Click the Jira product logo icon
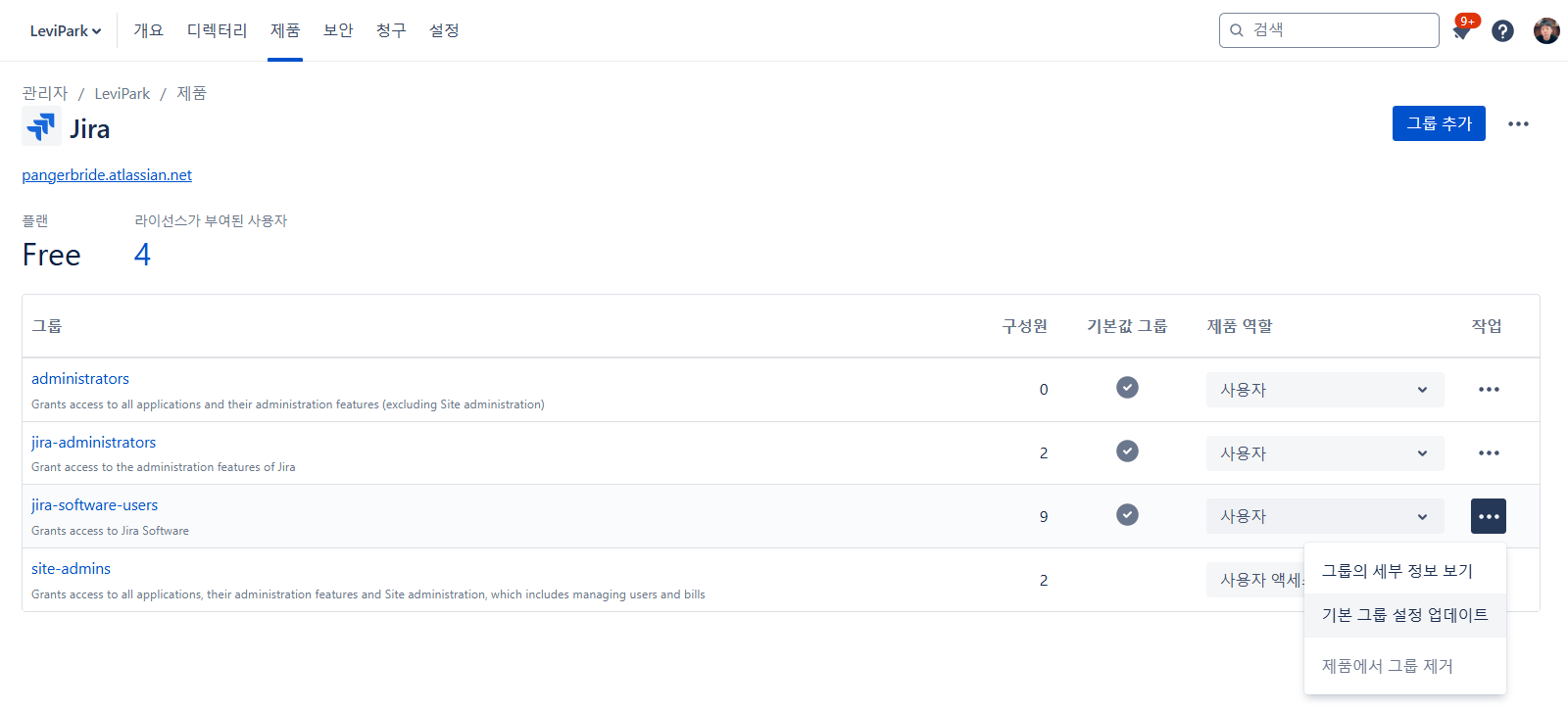 41,127
